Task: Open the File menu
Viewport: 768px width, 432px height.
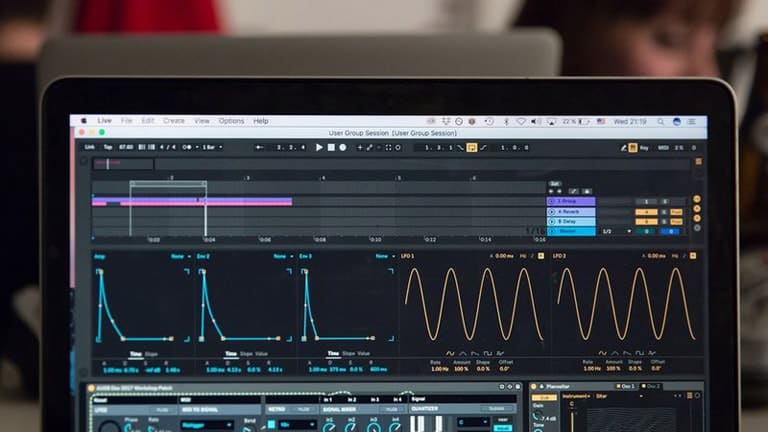Action: pyautogui.click(x=126, y=120)
